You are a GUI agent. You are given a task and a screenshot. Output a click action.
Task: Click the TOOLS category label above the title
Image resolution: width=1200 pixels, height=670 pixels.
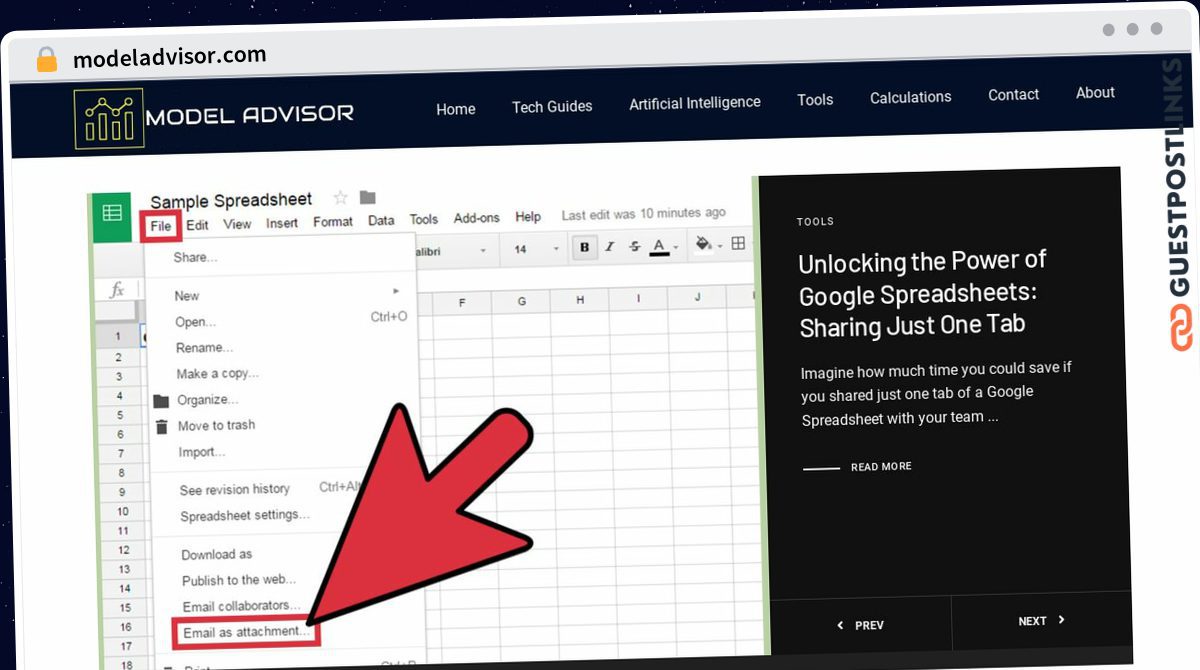815,222
